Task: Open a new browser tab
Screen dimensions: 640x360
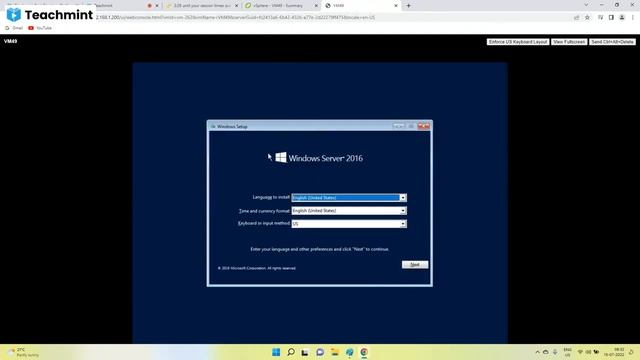Action: point(408,6)
